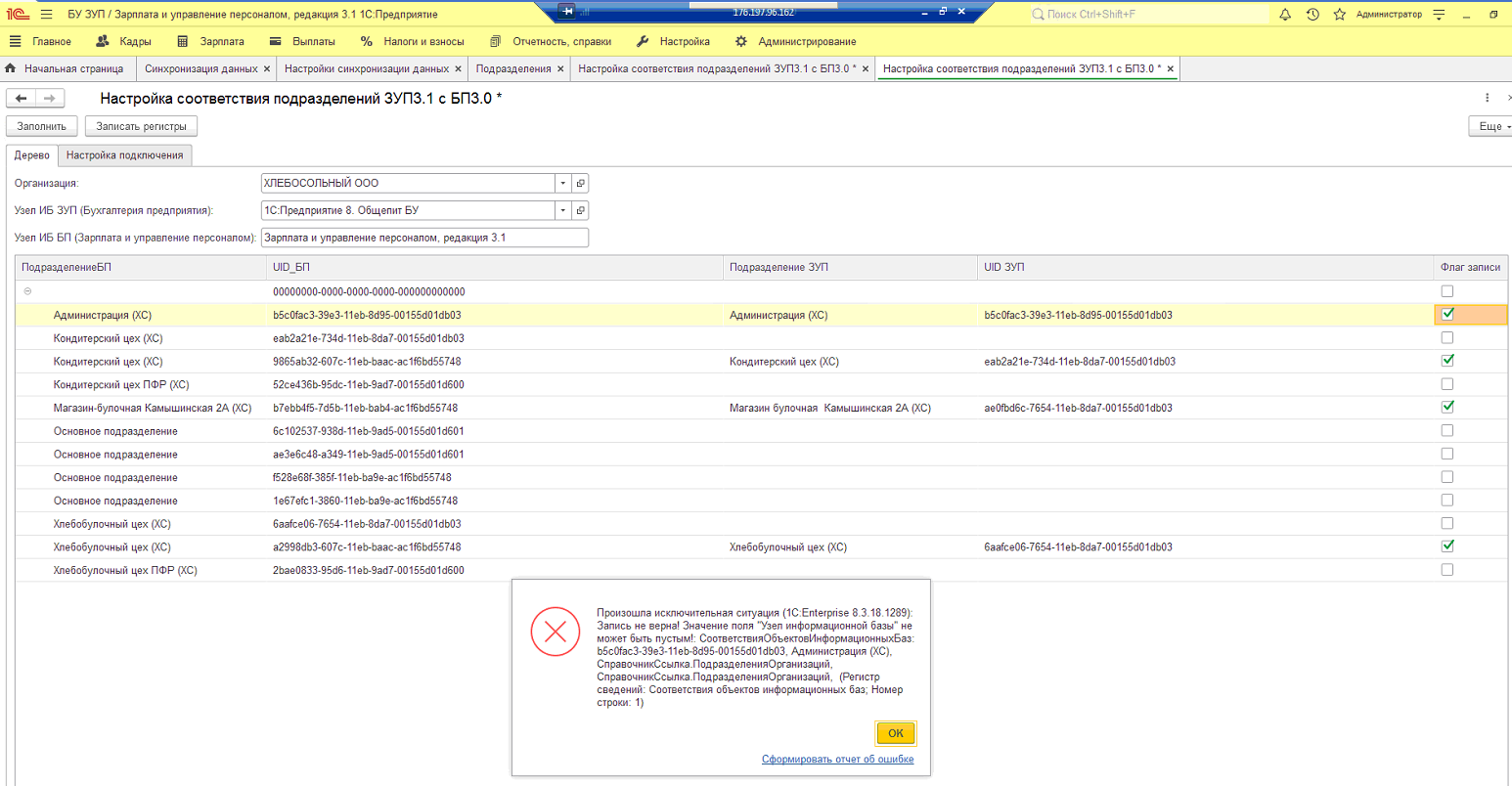Screen dimensions: 1512x786
Task: Click the pin icon in remote session bar
Action: [567, 12]
